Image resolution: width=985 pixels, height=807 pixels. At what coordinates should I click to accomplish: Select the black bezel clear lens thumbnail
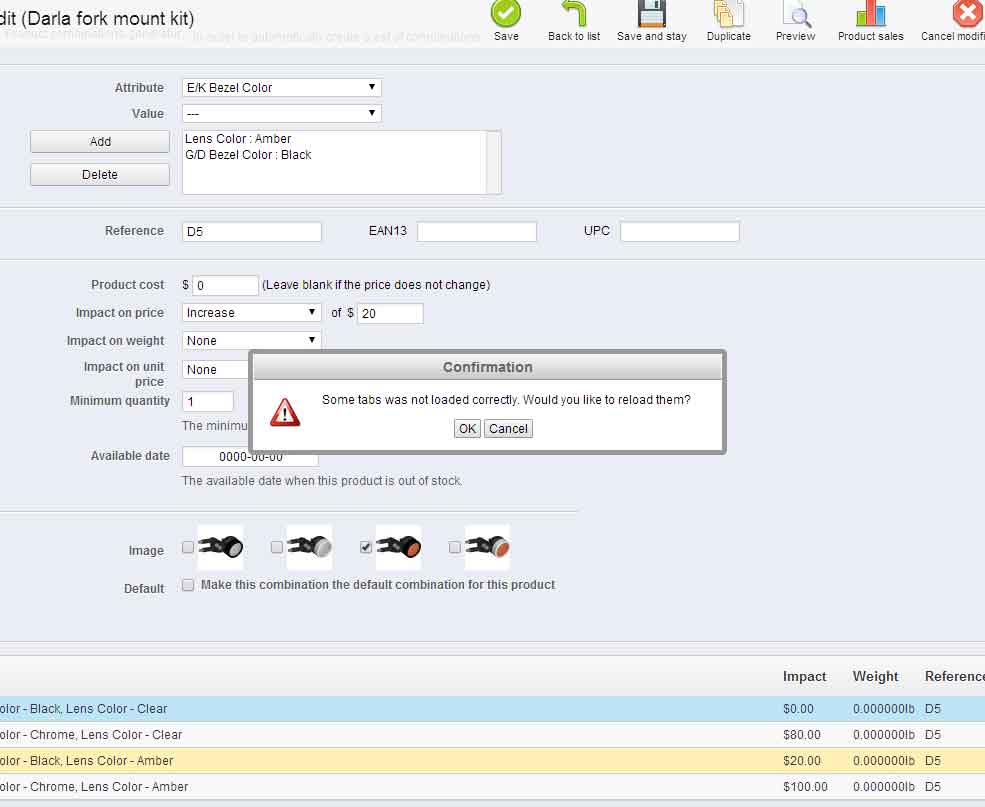221,547
